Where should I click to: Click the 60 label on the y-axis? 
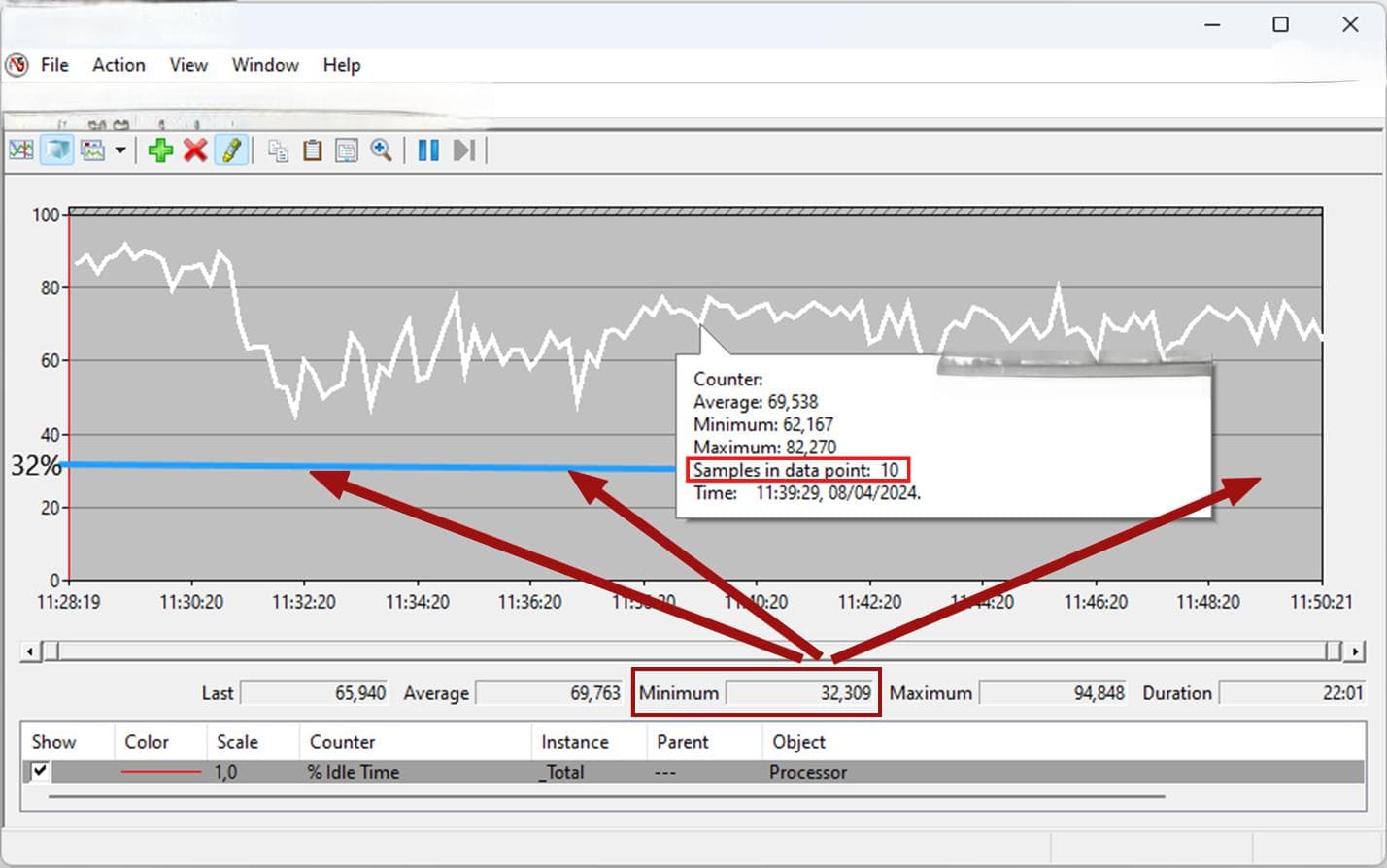click(50, 360)
